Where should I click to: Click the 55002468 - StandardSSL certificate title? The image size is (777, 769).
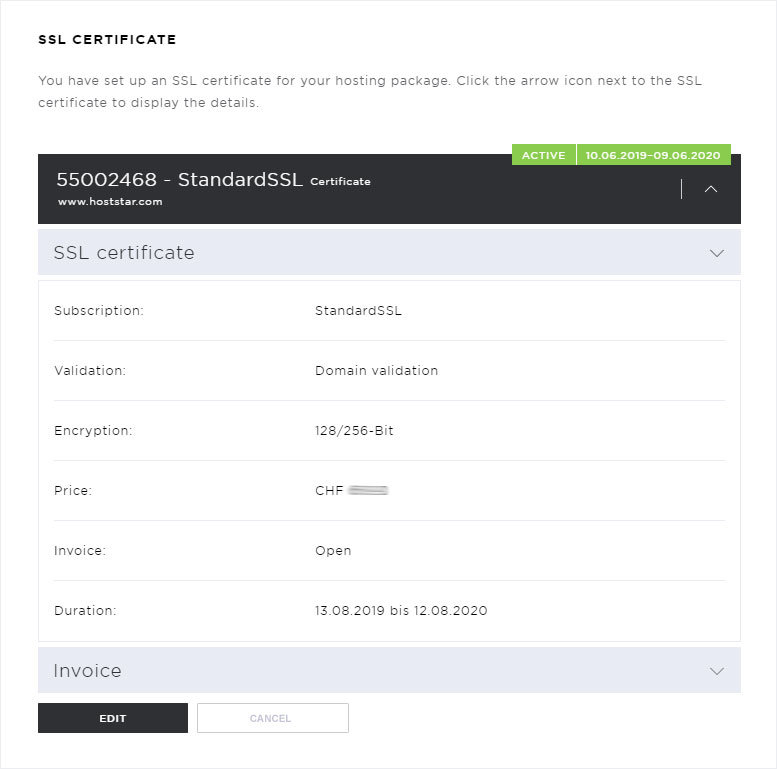(x=179, y=179)
